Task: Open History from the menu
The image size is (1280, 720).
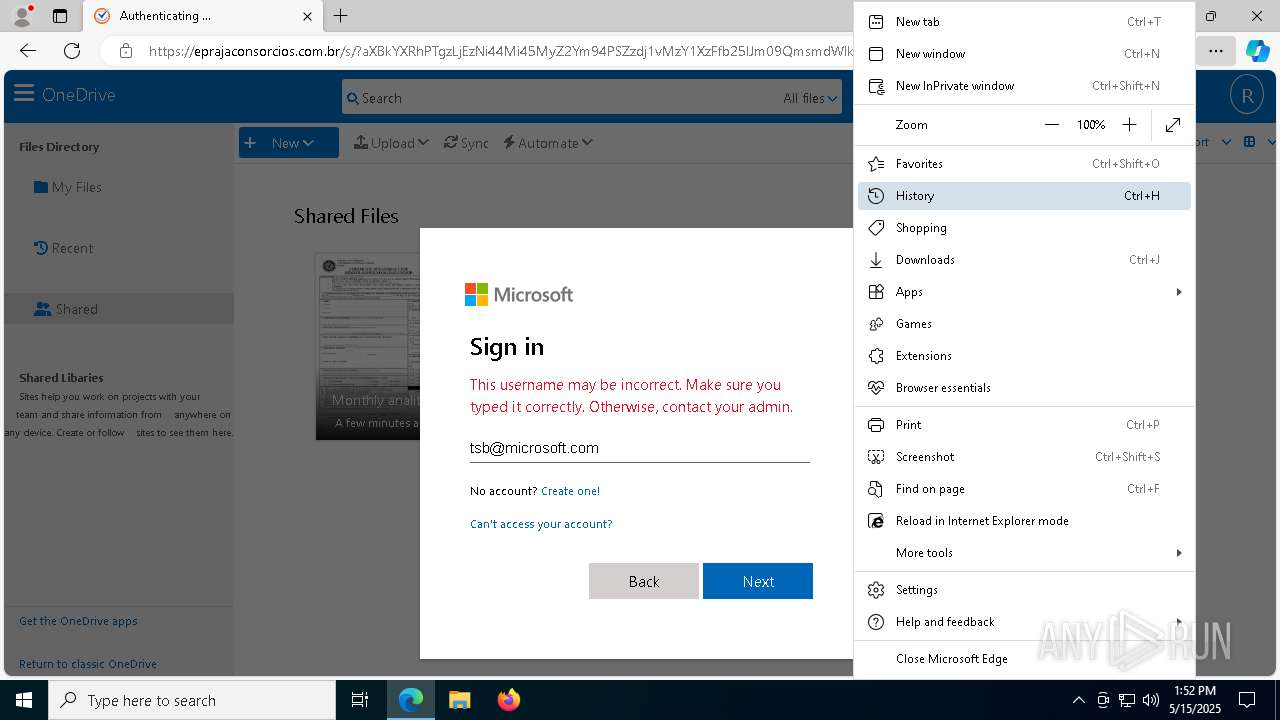Action: (1024, 196)
